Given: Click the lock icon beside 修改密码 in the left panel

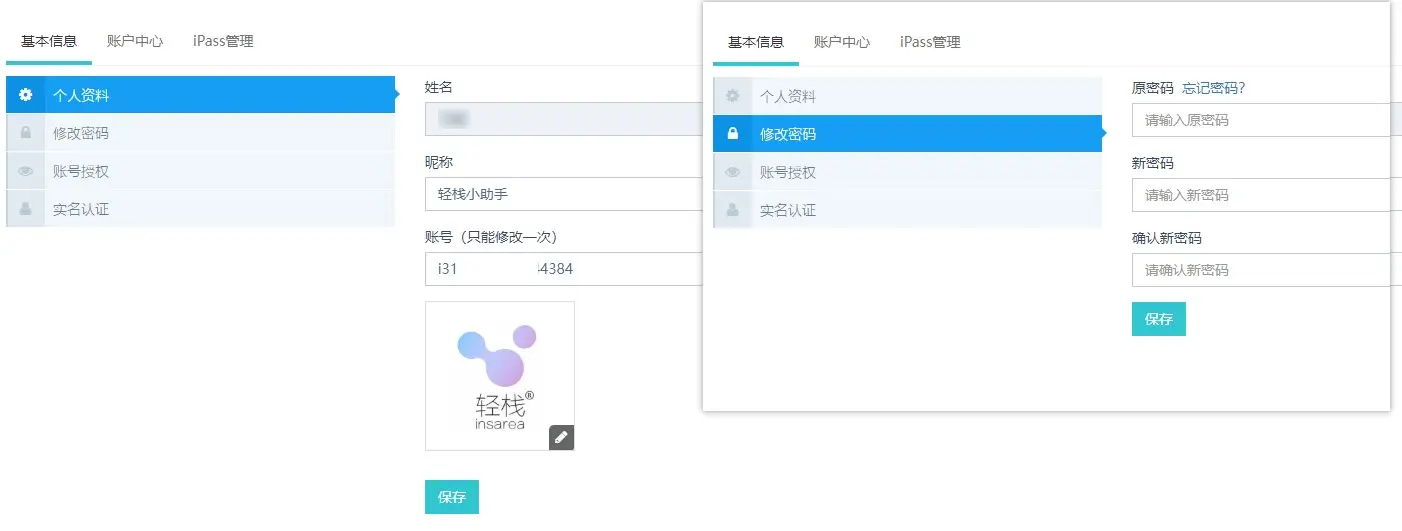Looking at the screenshot, I should point(26,133).
